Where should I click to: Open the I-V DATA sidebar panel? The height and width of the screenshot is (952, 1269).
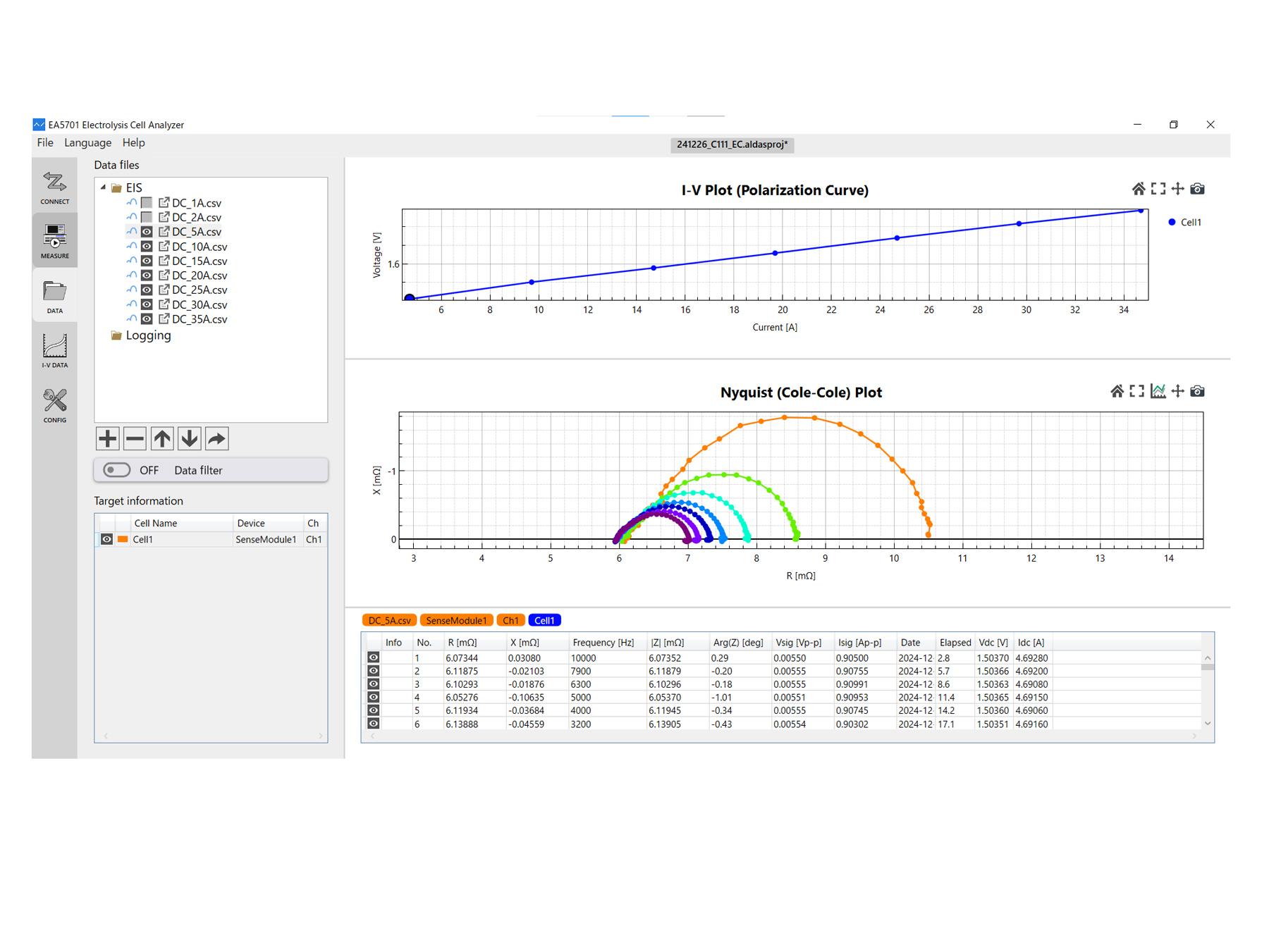[x=54, y=351]
